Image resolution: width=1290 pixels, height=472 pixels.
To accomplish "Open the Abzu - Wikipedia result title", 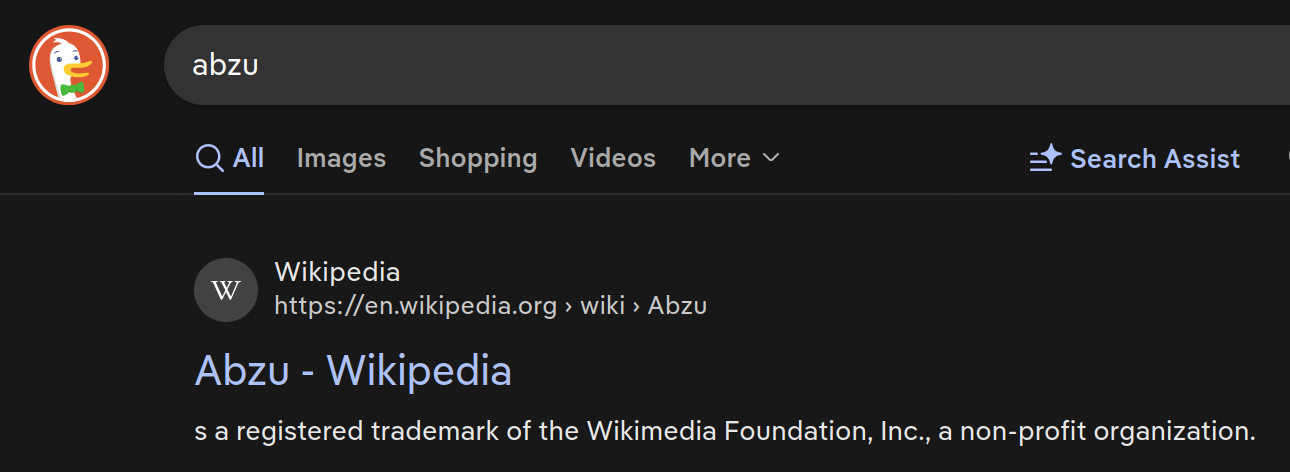I will [x=353, y=370].
